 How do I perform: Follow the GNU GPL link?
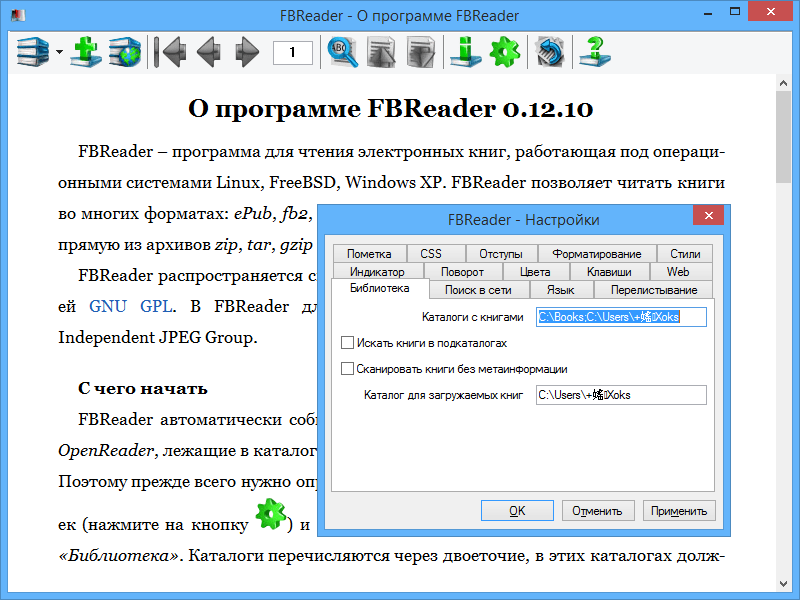tap(131, 306)
